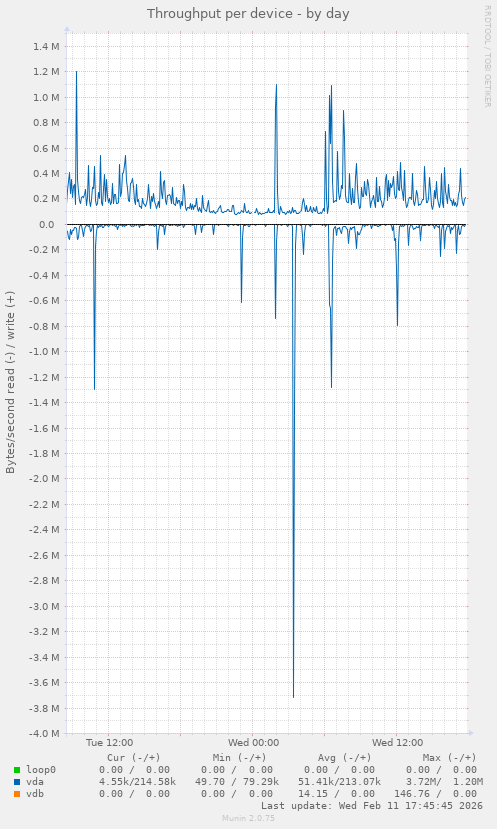
Task: Click vda avg value '51.41k/213.07k'
Action: click(339, 782)
